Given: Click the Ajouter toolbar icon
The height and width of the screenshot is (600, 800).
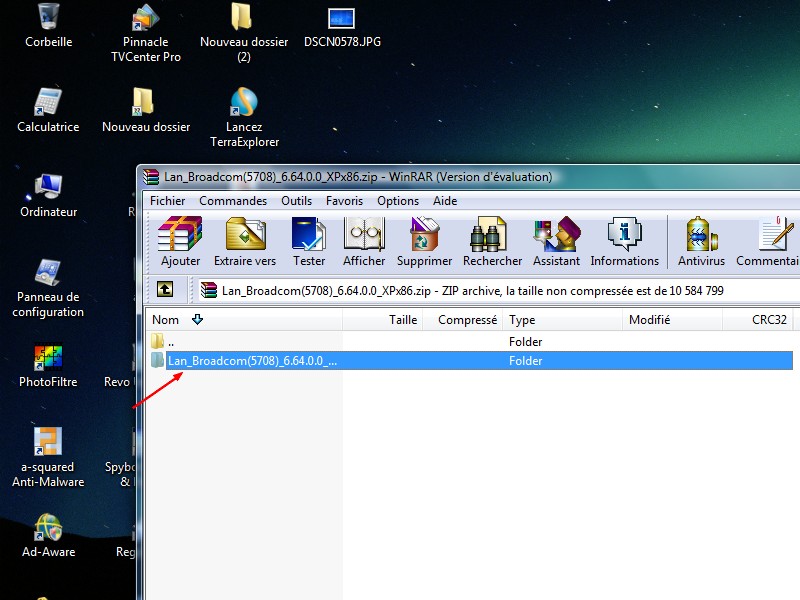Looking at the screenshot, I should pyautogui.click(x=180, y=242).
